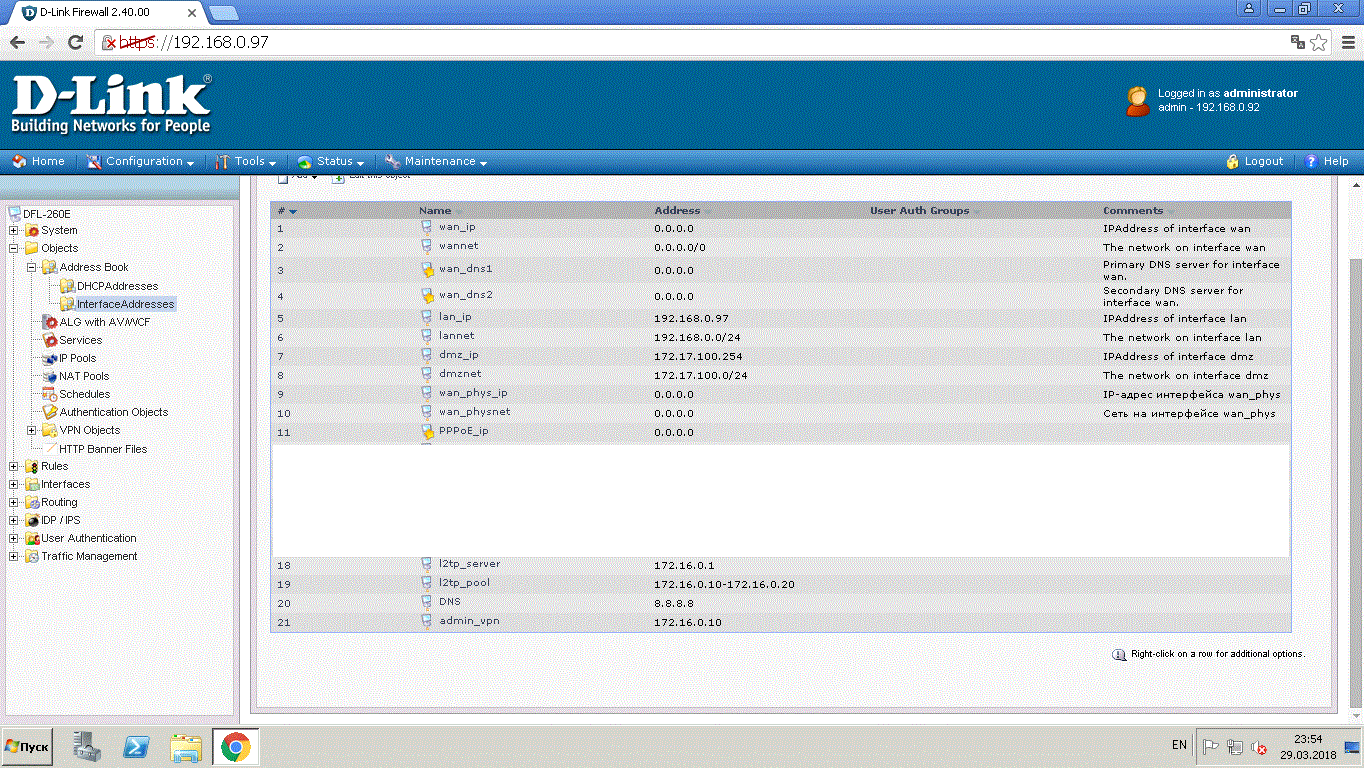1364x768 pixels.
Task: Click the Logout link
Action: (1255, 161)
